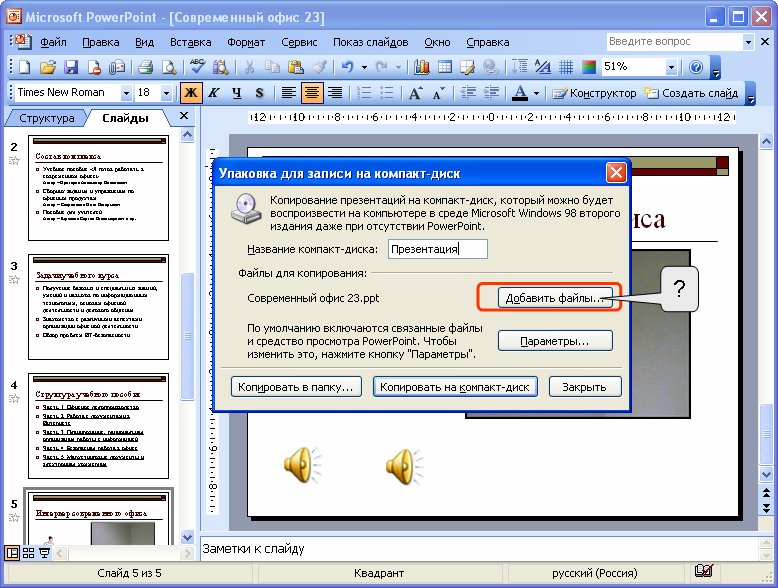Expand the Undo history dropdown arrow
The height and width of the screenshot is (588, 778).
[x=364, y=67]
